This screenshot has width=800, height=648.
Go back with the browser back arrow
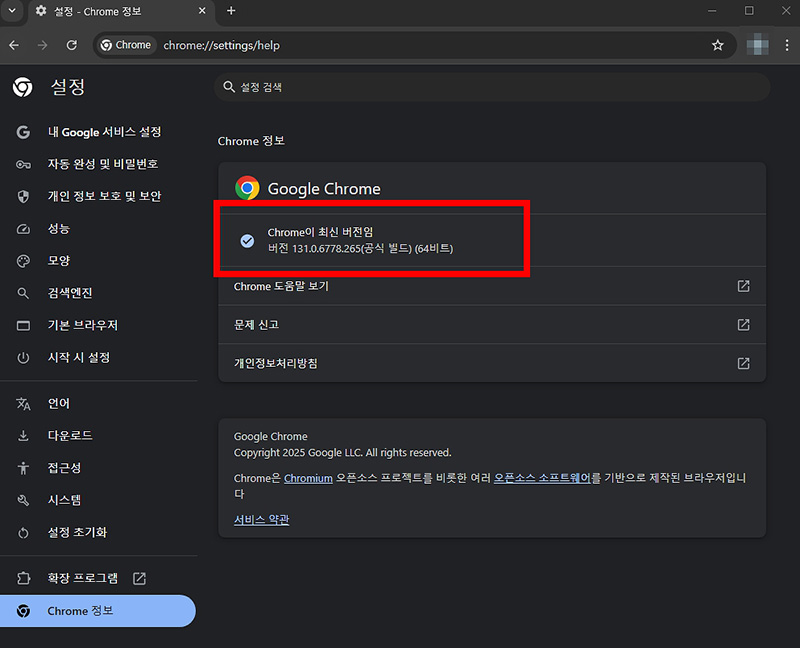[14, 45]
